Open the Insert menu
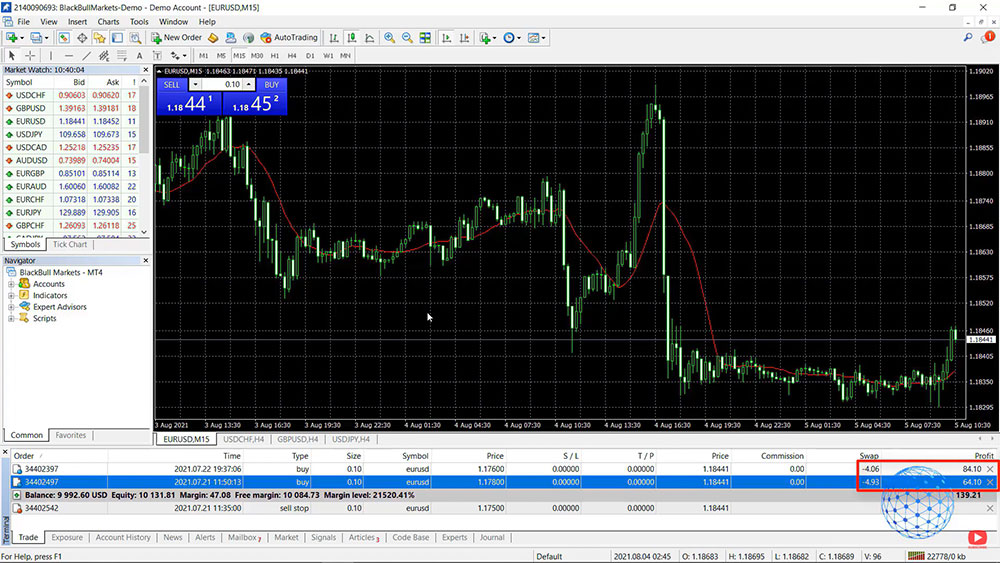This screenshot has height=563, width=1000. 77,22
